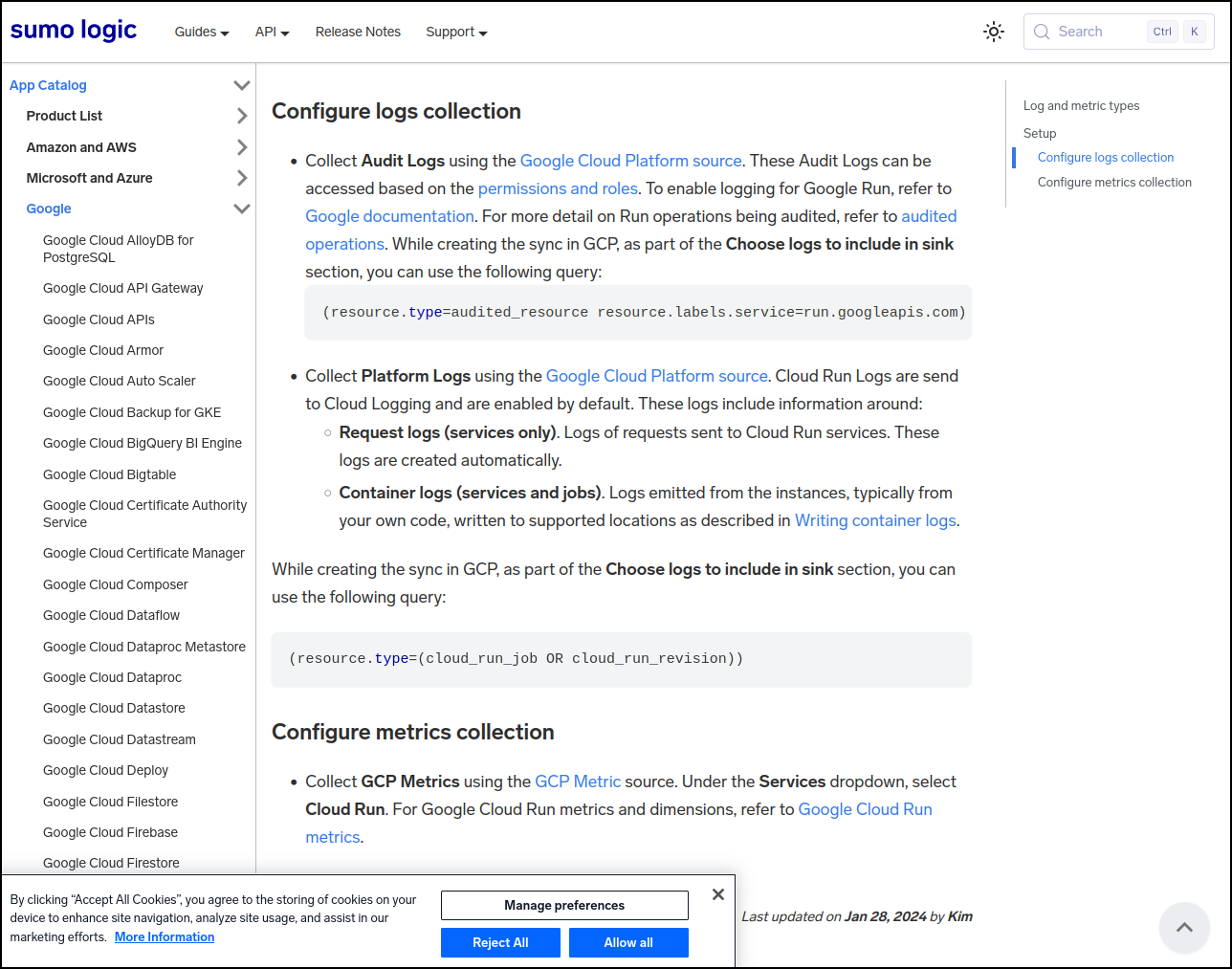Click the Allow all cookies button
This screenshot has height=969, width=1232.
click(628, 942)
